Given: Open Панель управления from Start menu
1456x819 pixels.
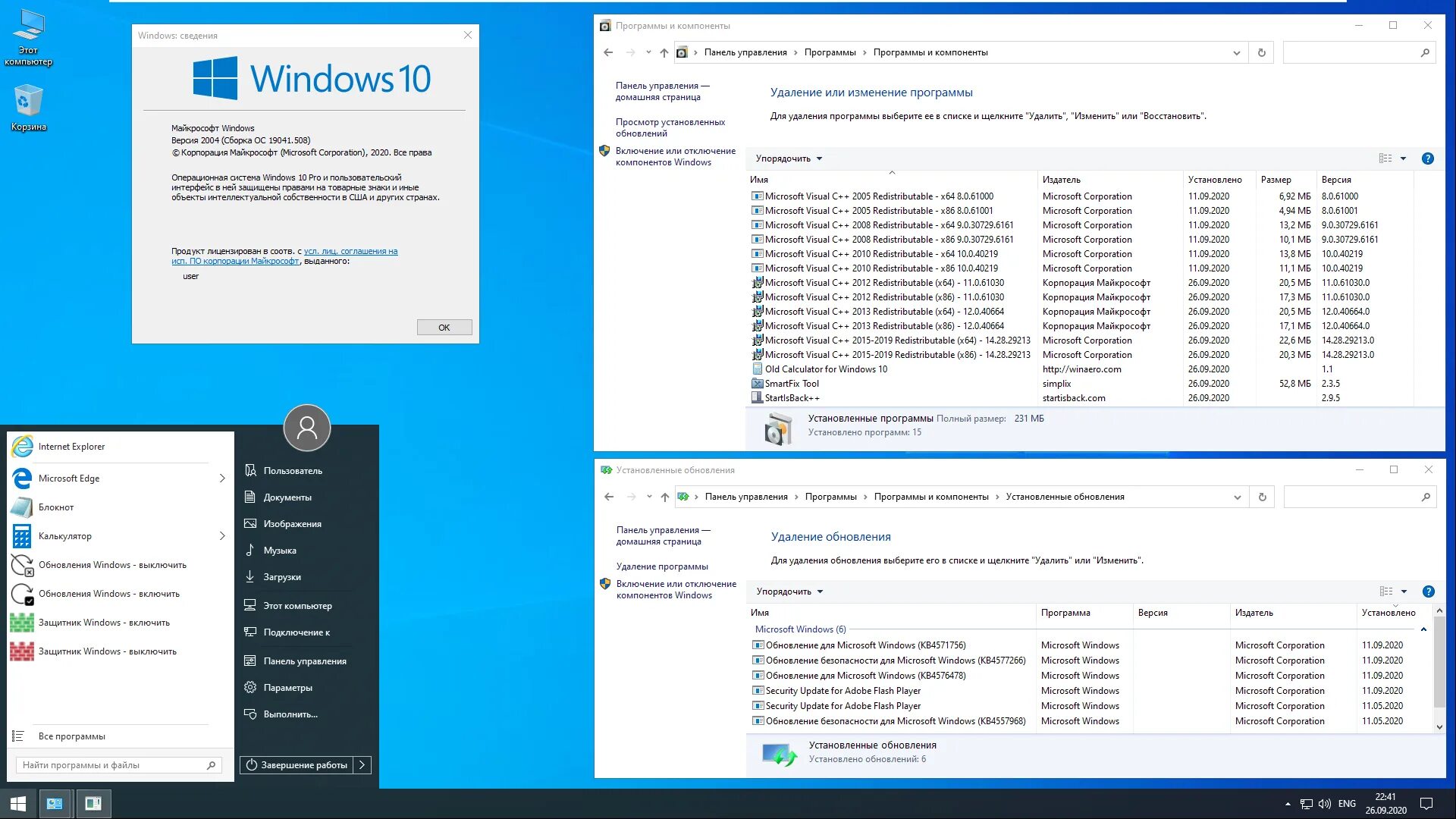Looking at the screenshot, I should click(305, 661).
